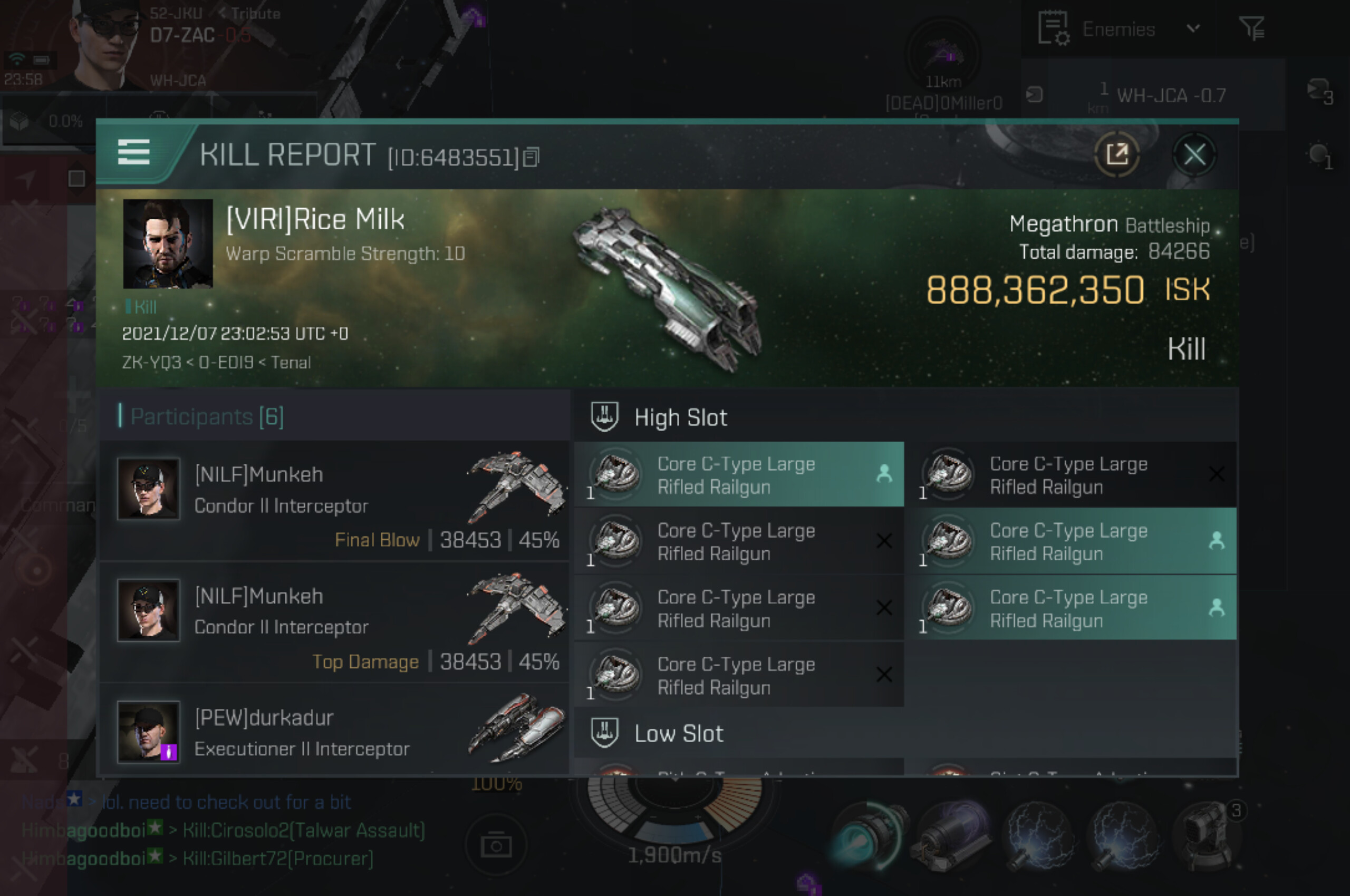Screen dimensions: 1350x896
Task: Tick the small checkbox on left panel
Action: (76, 179)
